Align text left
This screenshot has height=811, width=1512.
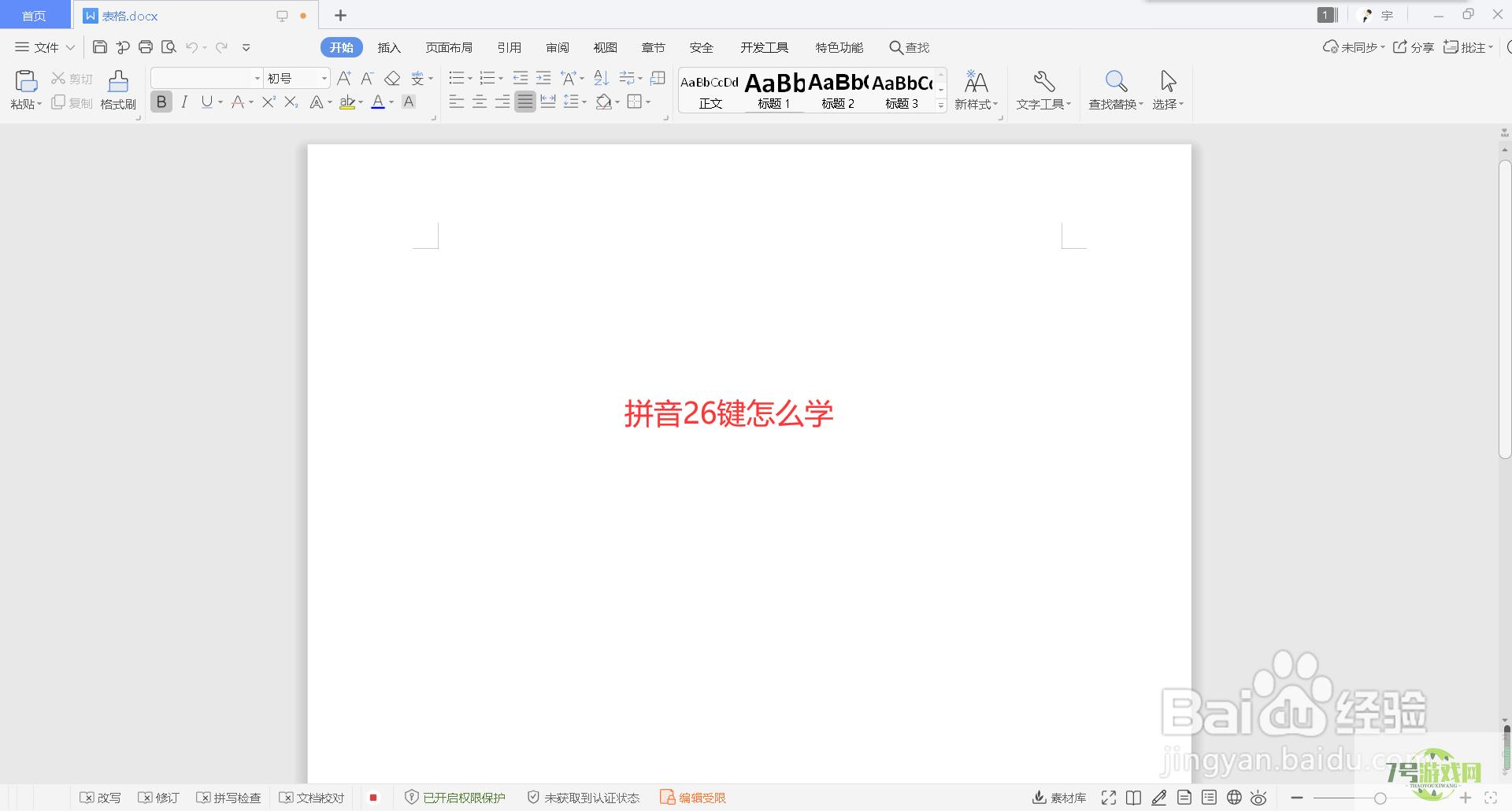coord(457,102)
